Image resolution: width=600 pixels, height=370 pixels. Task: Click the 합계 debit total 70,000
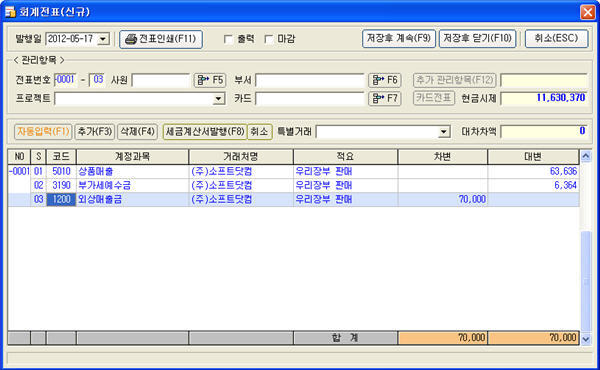443,338
